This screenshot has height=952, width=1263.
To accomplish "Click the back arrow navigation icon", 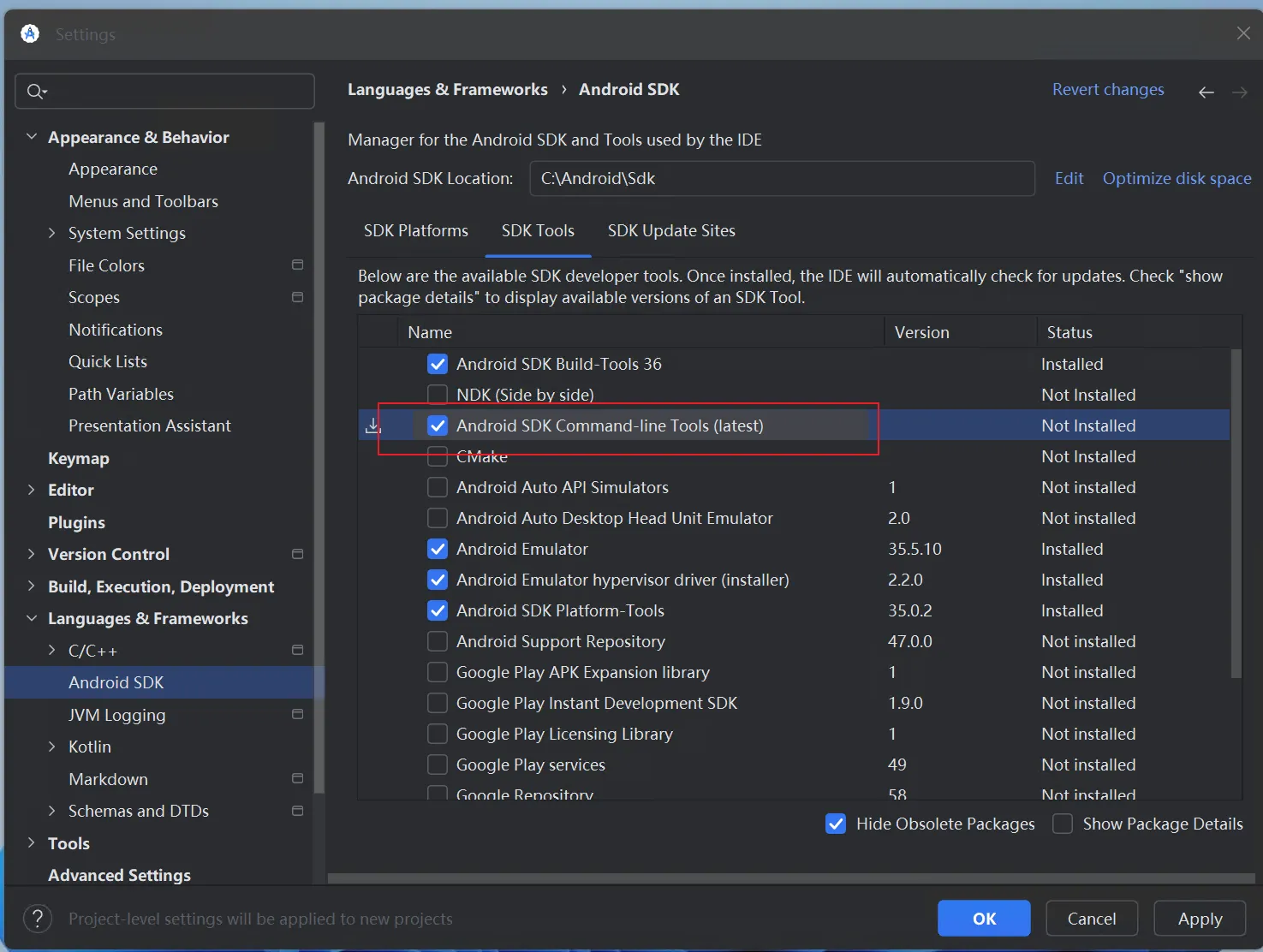I will point(1206,92).
